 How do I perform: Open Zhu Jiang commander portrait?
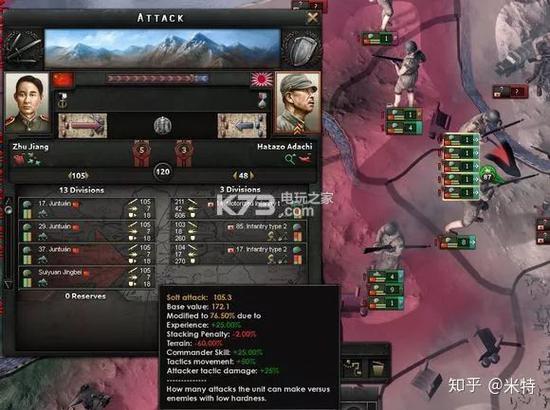(27, 103)
